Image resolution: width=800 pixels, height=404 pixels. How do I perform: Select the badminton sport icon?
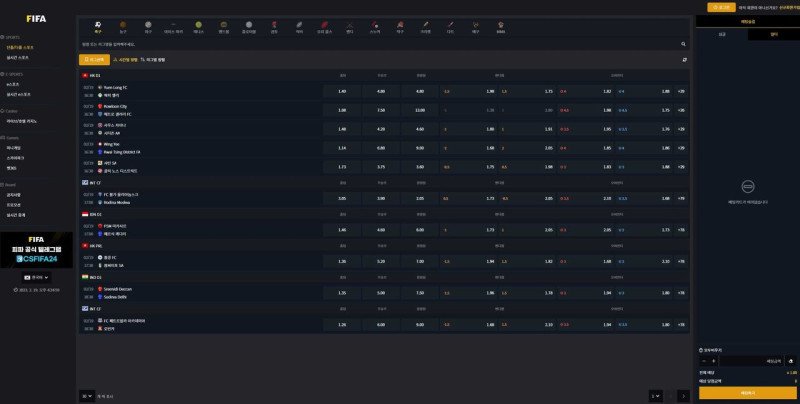tap(476, 24)
